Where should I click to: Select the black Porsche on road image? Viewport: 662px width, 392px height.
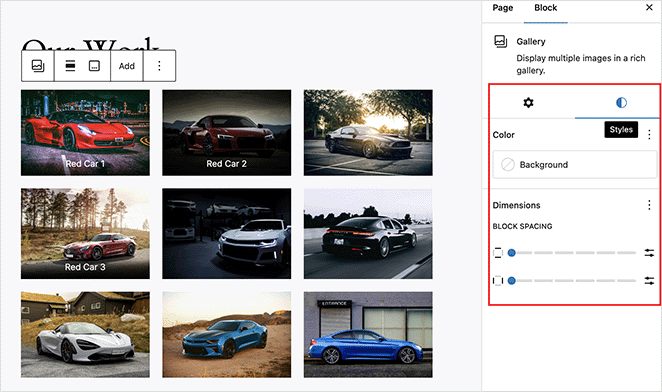click(368, 234)
